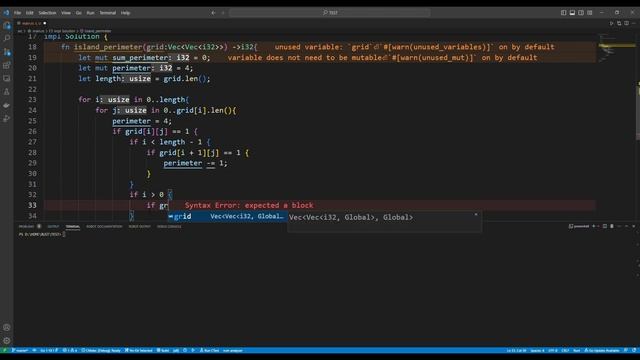The image size is (640, 360).
Task: Click the editor vertical scrollbar
Action: [638, 110]
